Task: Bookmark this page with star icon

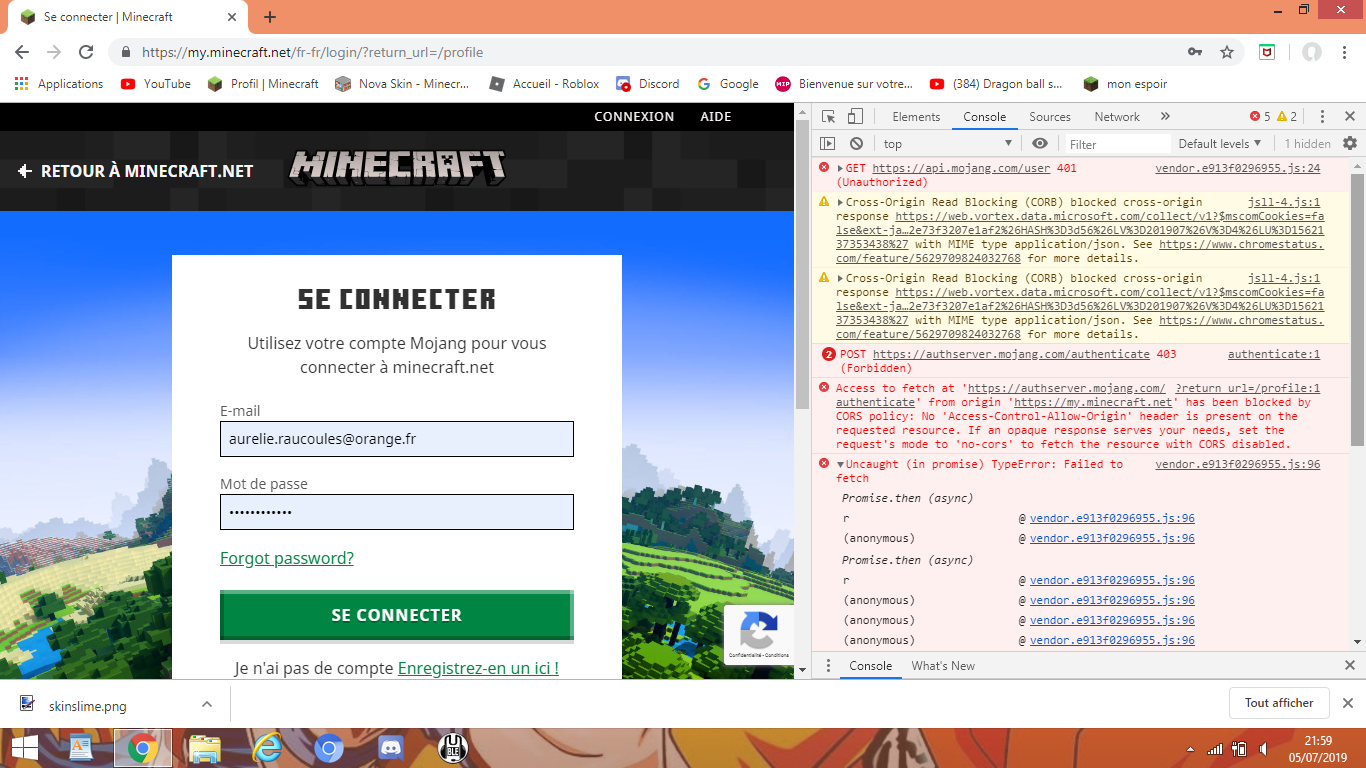Action: click(1227, 52)
